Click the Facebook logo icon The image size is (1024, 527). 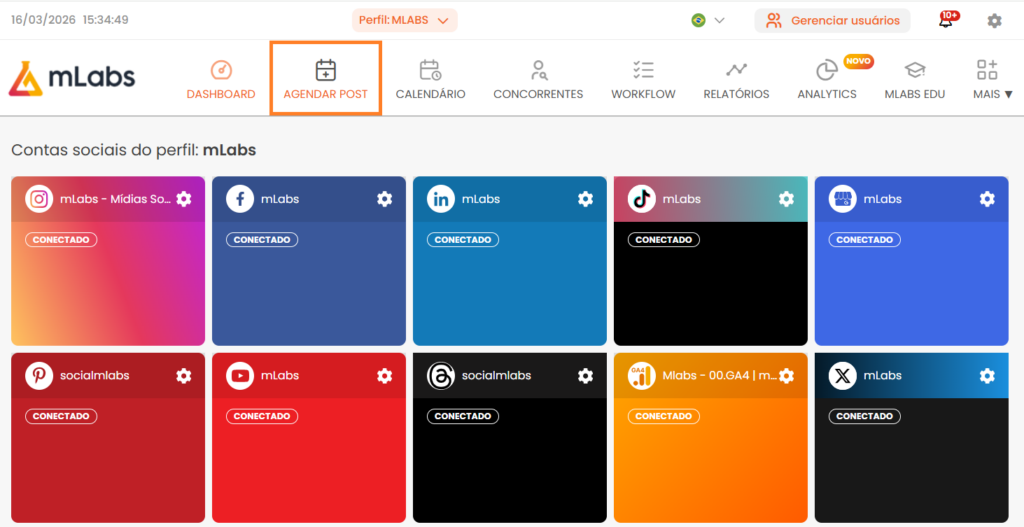pos(240,199)
